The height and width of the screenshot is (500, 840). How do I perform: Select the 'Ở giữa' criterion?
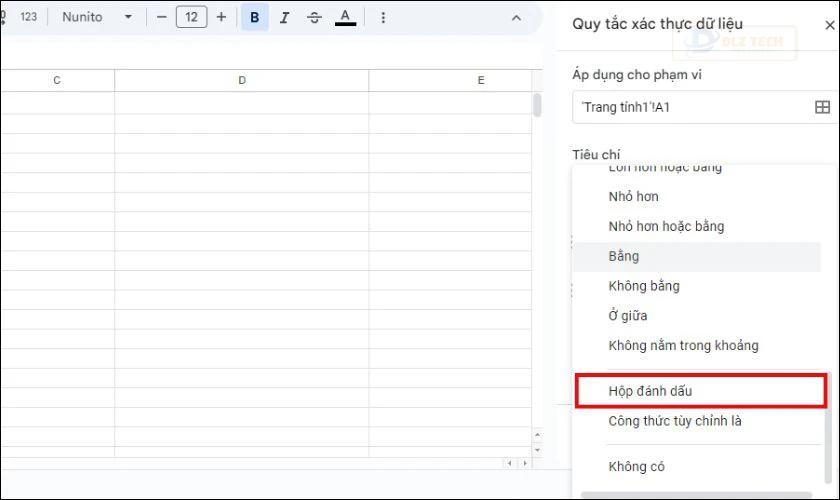pos(696,316)
